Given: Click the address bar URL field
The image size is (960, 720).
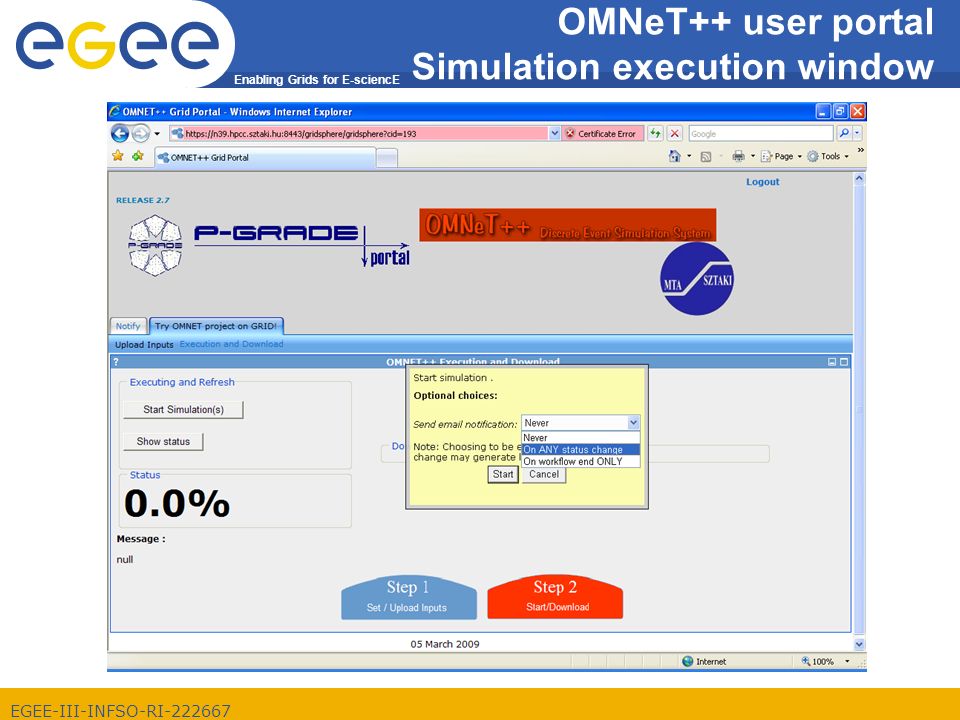Looking at the screenshot, I should (358, 133).
